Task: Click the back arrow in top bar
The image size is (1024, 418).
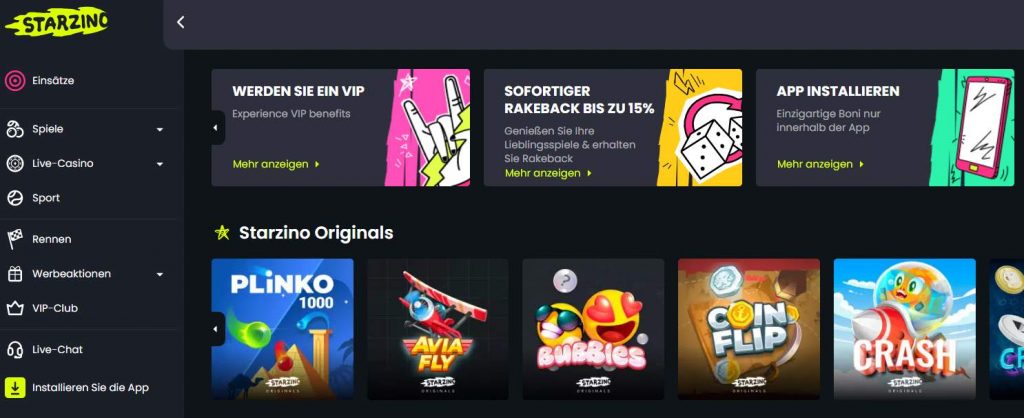Action: click(181, 22)
